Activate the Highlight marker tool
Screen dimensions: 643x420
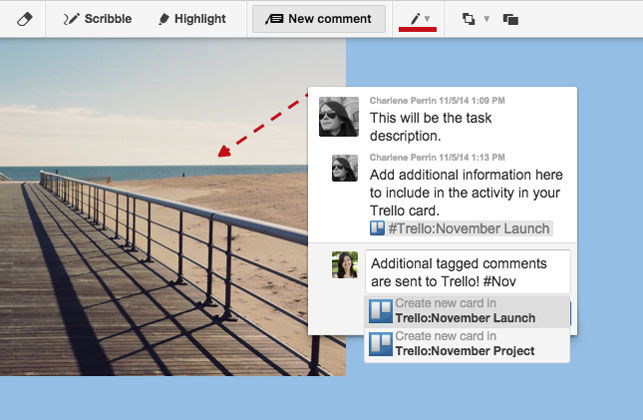tap(192, 19)
